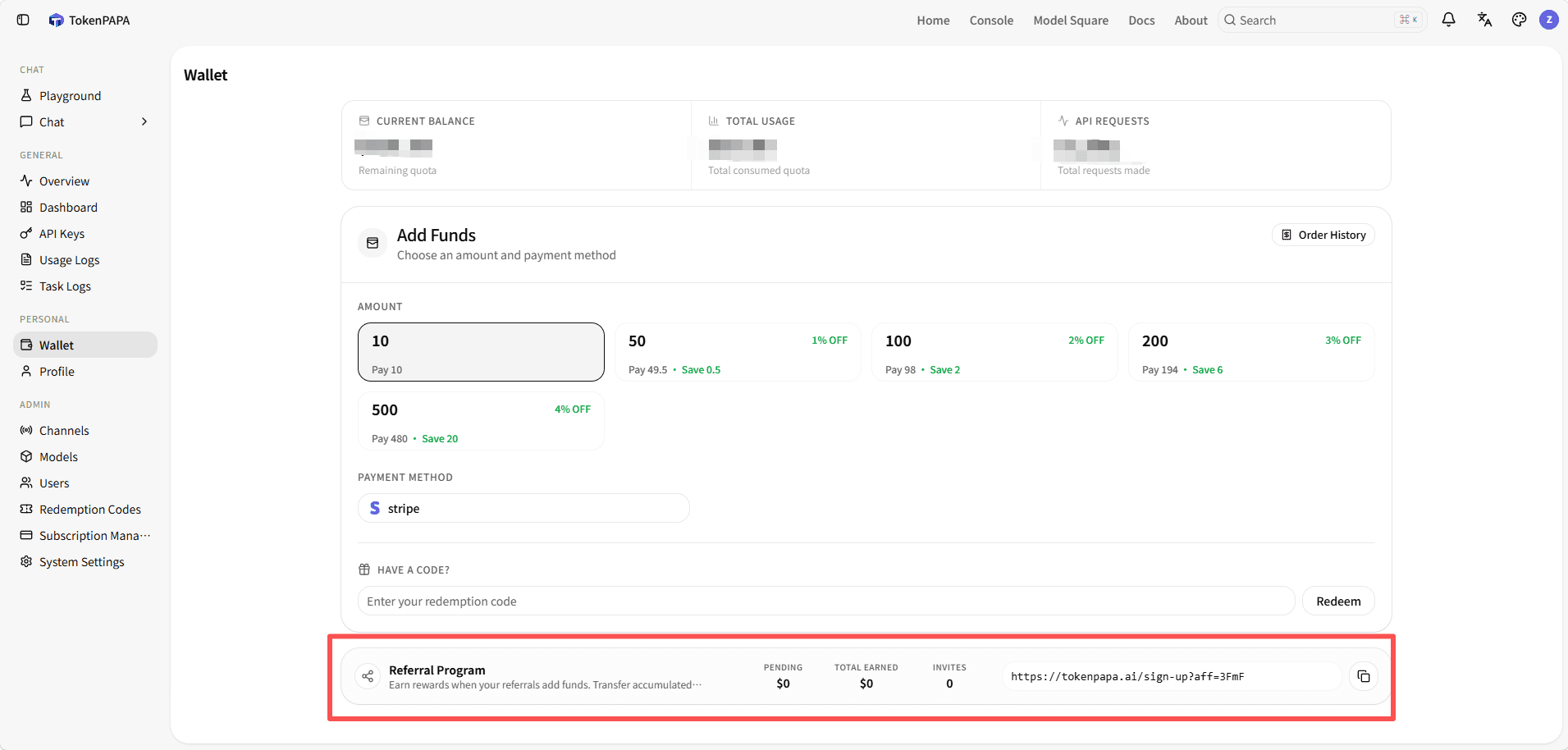
Task: Select Wallet in the sidebar
Action: tap(85, 345)
